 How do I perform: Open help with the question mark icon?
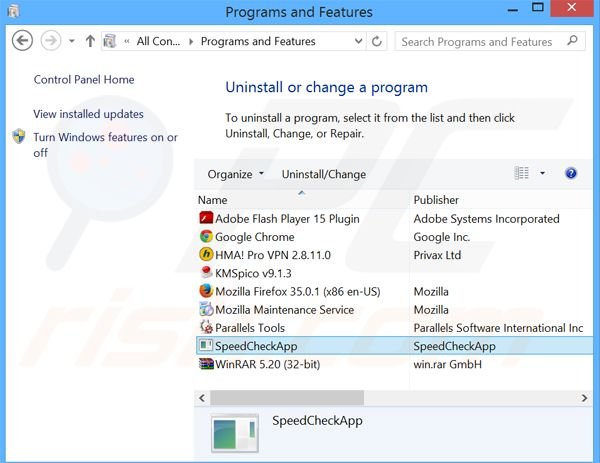tap(571, 174)
